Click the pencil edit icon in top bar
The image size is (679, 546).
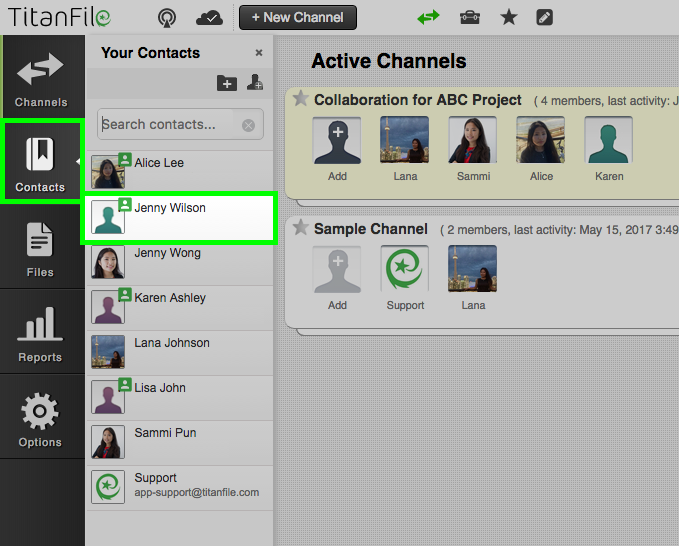pos(544,18)
